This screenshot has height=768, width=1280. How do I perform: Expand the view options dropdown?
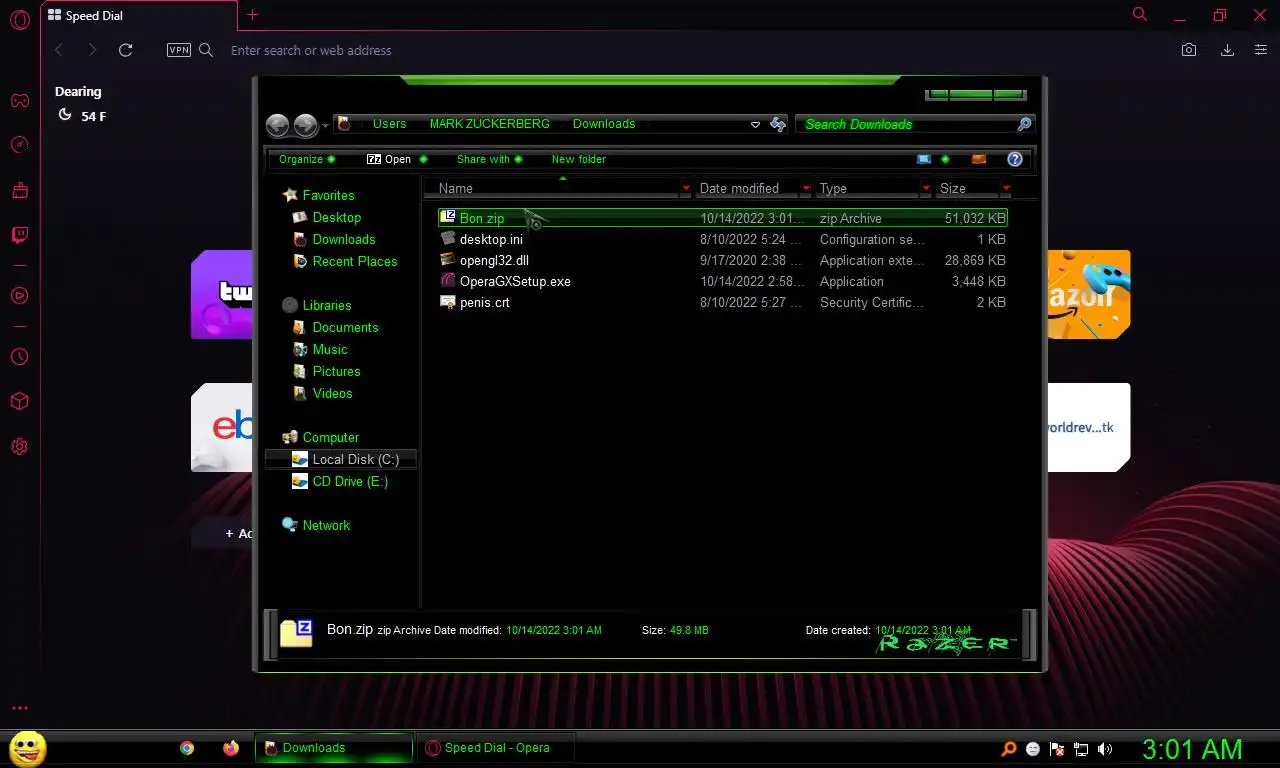[x=945, y=159]
